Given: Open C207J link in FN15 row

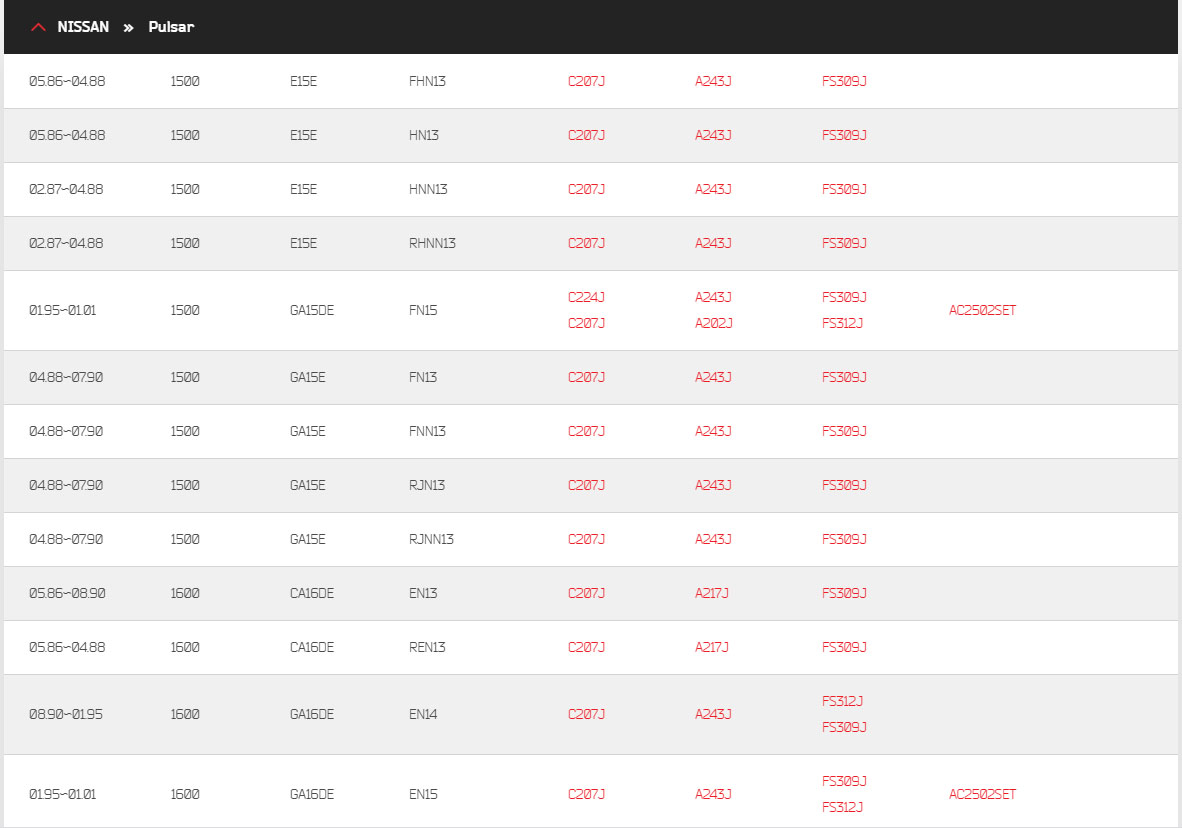Looking at the screenshot, I should pos(586,323).
